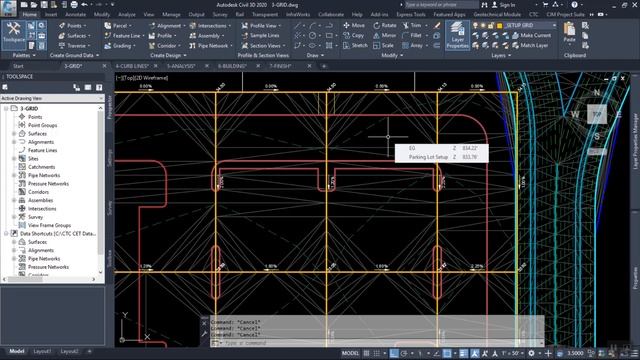This screenshot has width=640, height=360.
Task: Toggle snap mode in status bar
Action: tap(377, 353)
